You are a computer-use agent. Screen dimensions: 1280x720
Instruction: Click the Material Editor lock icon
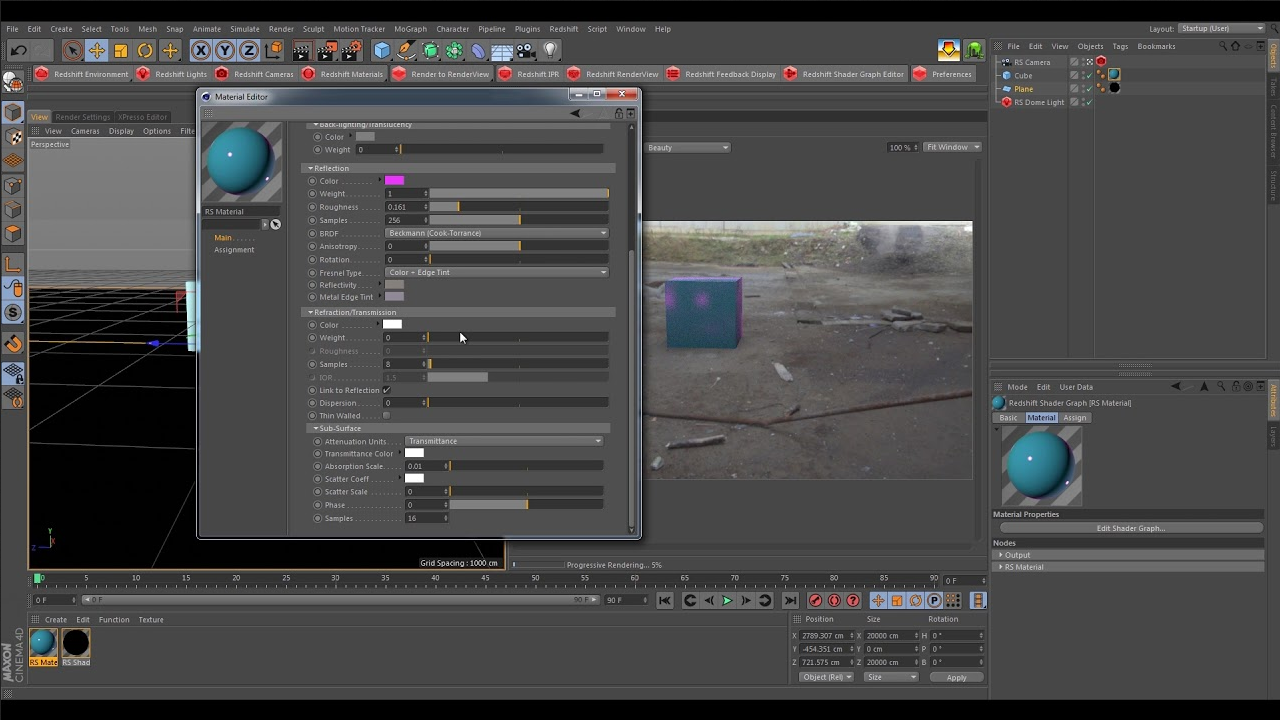click(x=619, y=114)
